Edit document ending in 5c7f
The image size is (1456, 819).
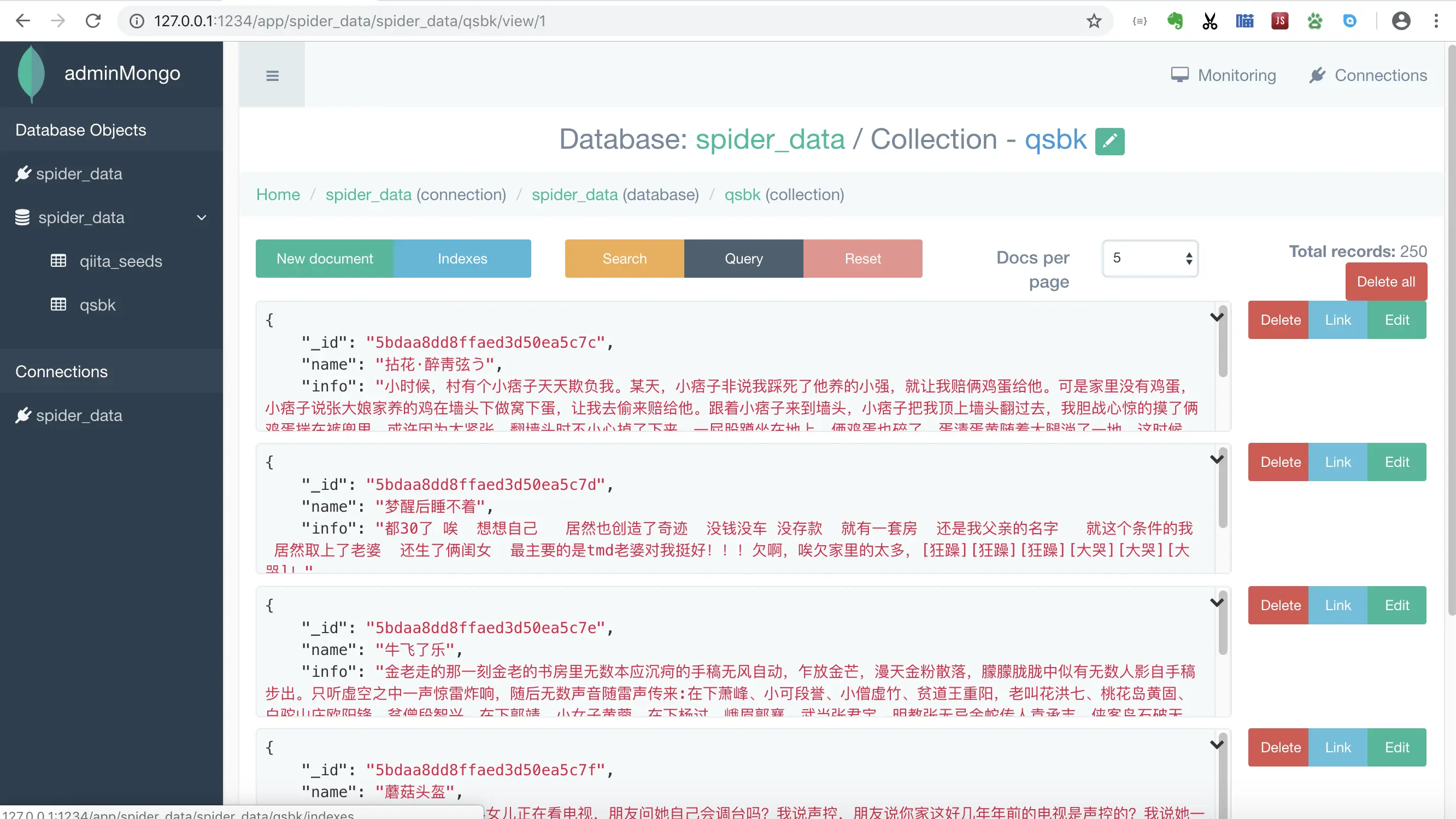(x=1396, y=747)
